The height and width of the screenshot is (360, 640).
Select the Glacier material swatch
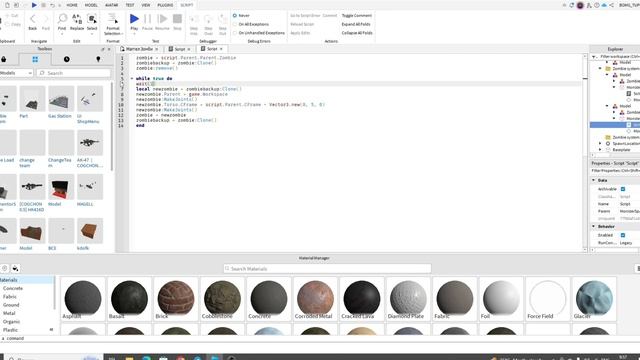594,299
